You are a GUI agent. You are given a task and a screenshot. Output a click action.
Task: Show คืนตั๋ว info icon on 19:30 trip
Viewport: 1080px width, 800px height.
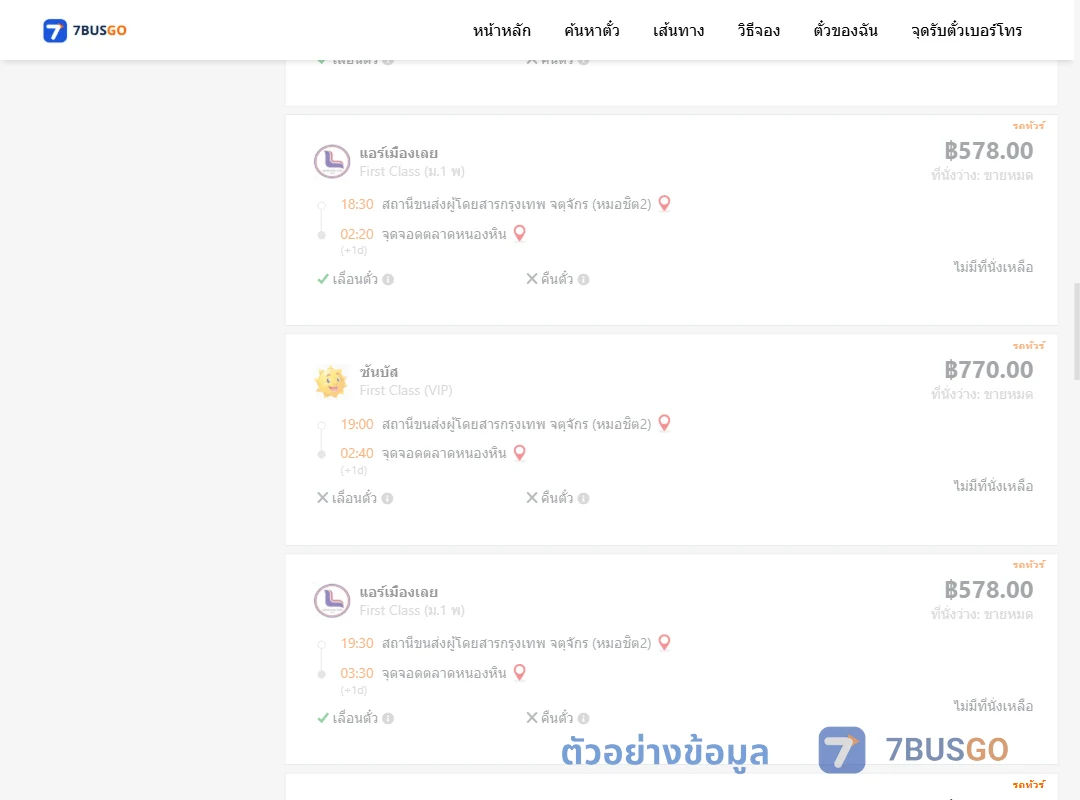pos(583,718)
